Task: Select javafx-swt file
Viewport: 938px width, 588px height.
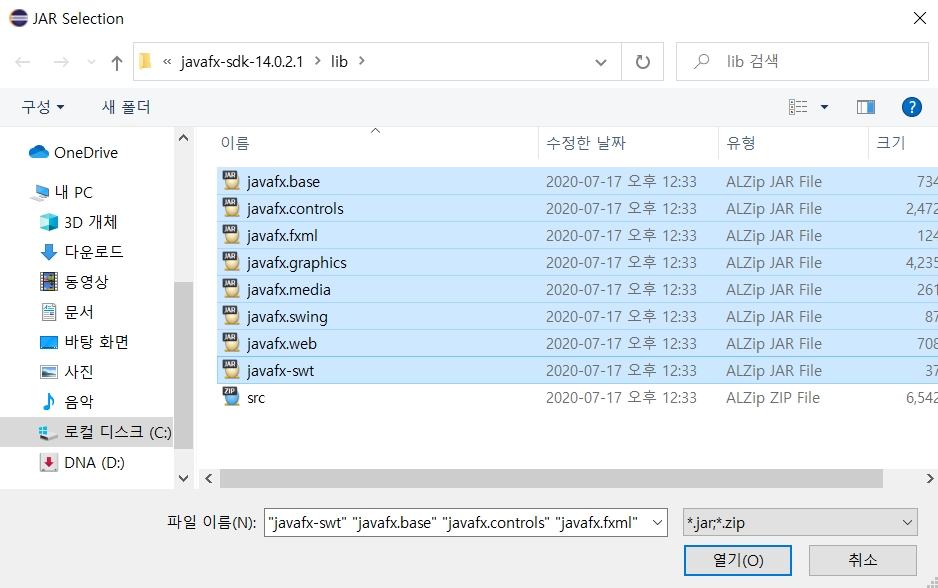Action: pos(577,370)
